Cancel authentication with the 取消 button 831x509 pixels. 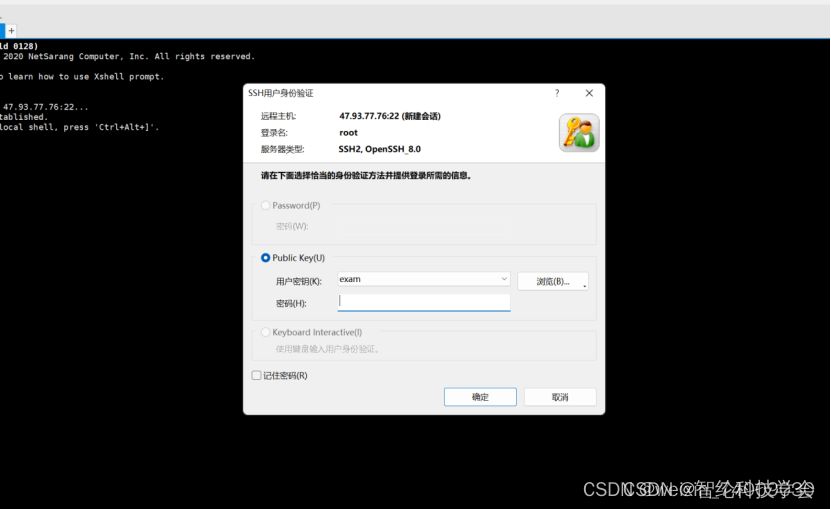(560, 397)
